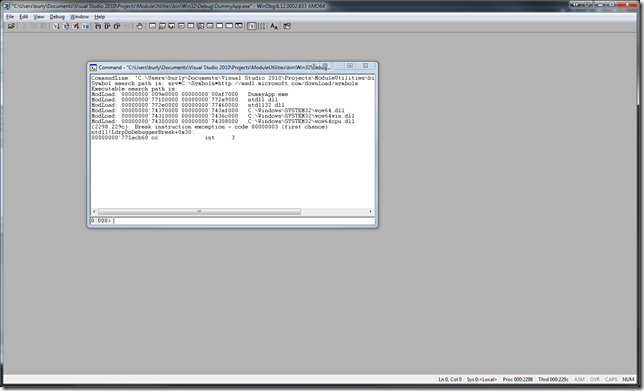644x391 pixels.
Task: Open the Command Browser toolbar icon
Action: point(239,26)
